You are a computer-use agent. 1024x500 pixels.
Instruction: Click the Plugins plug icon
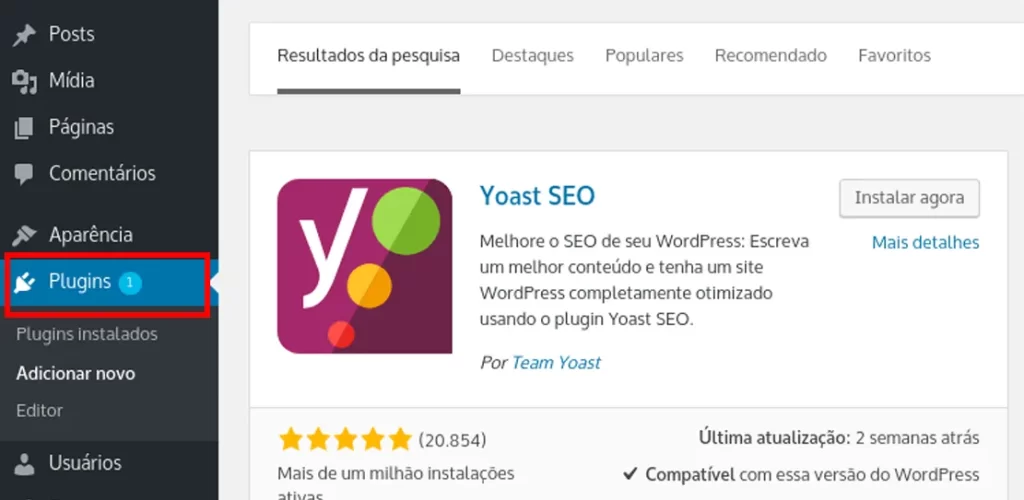tap(24, 283)
